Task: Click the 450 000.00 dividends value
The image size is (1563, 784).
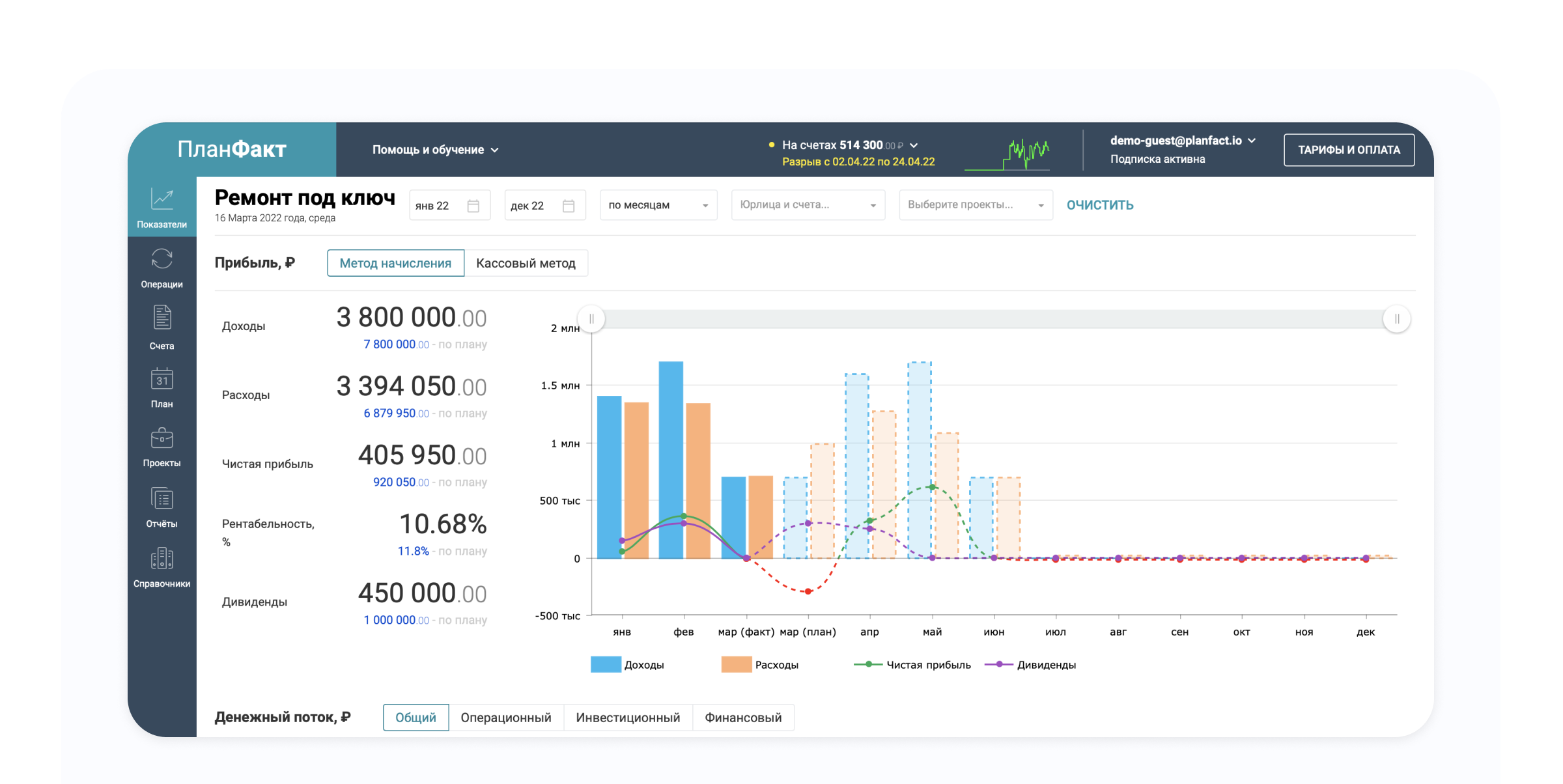Action: pyautogui.click(x=423, y=594)
